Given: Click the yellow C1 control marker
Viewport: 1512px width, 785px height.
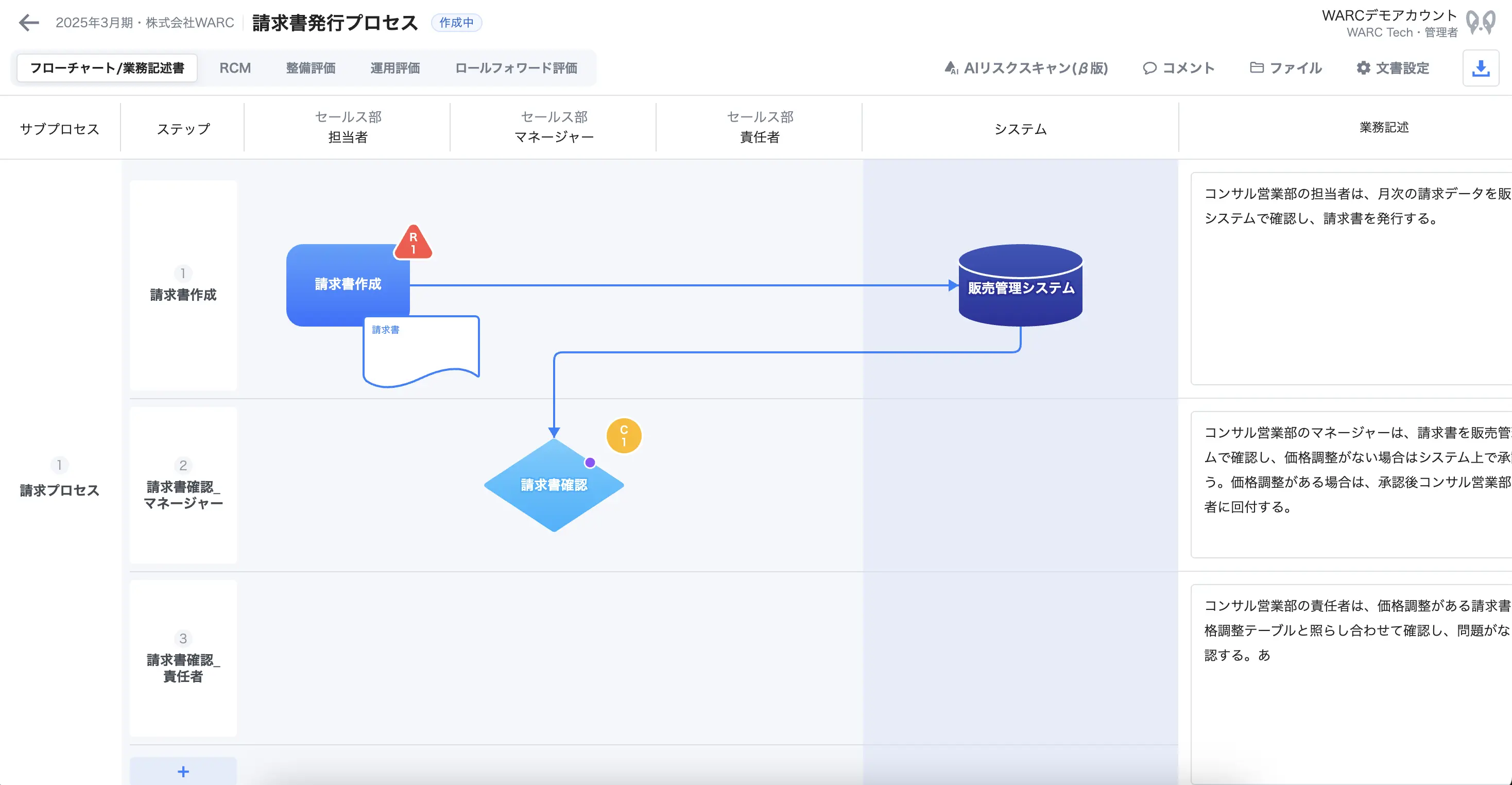Looking at the screenshot, I should click(x=623, y=436).
